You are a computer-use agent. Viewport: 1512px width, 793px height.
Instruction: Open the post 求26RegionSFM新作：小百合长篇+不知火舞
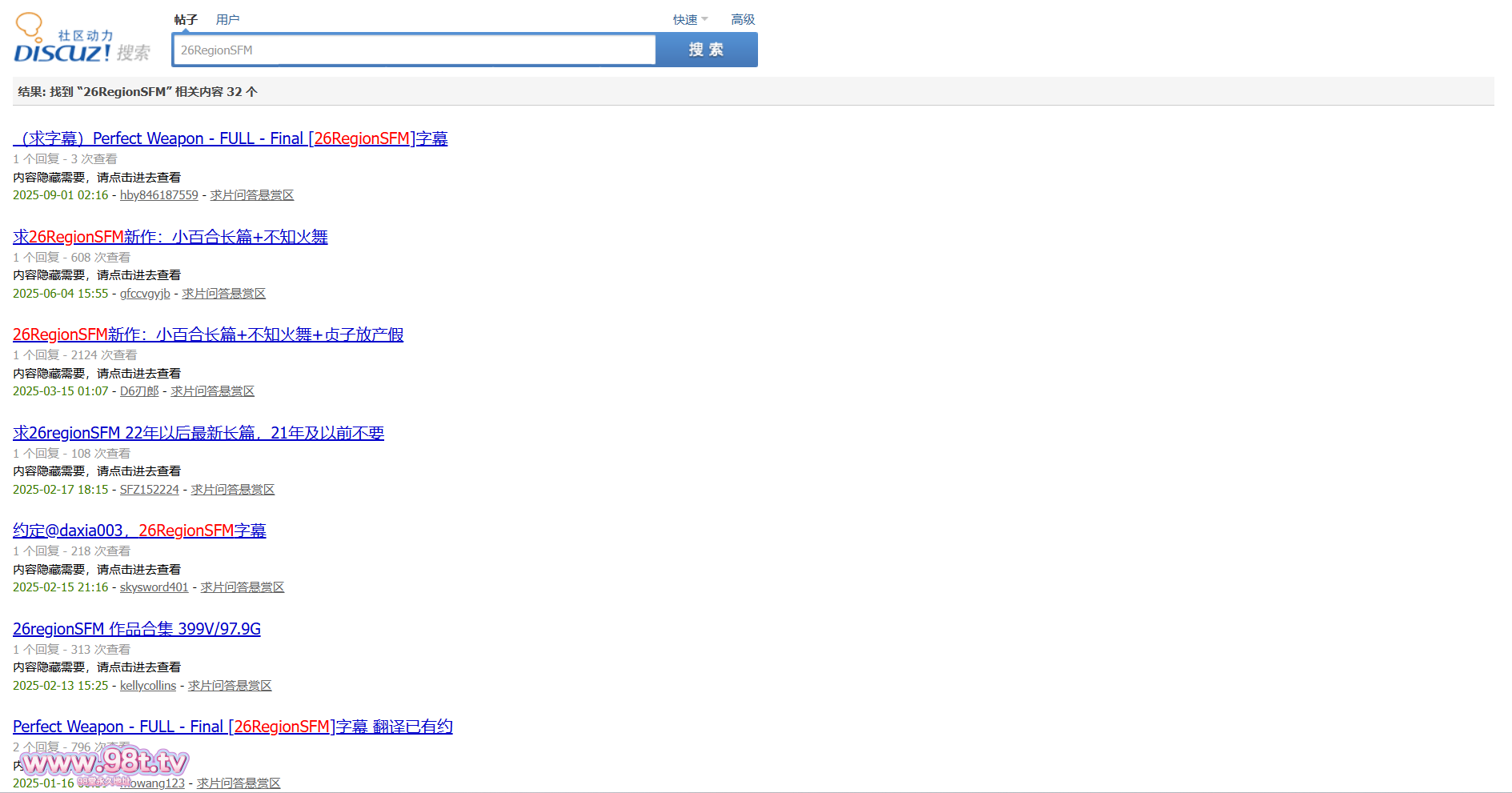(x=170, y=237)
